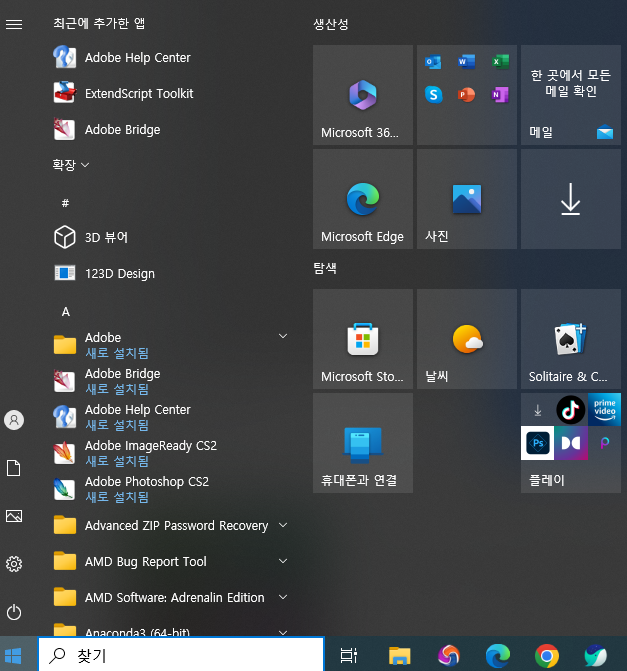
Task: Open TikTok in the 플레이 tile
Action: point(571,410)
